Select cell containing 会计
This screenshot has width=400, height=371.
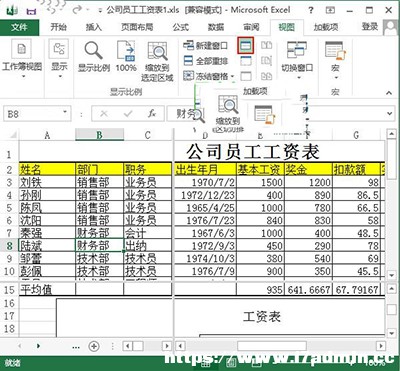click(147, 233)
